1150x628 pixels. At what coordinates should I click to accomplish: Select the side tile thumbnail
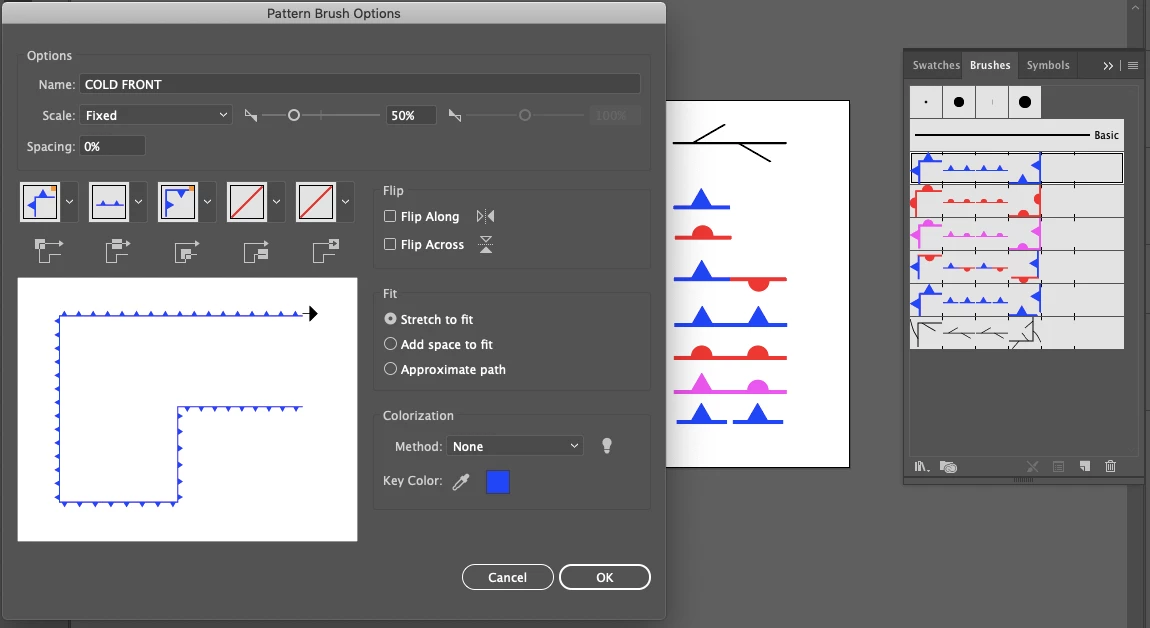109,202
